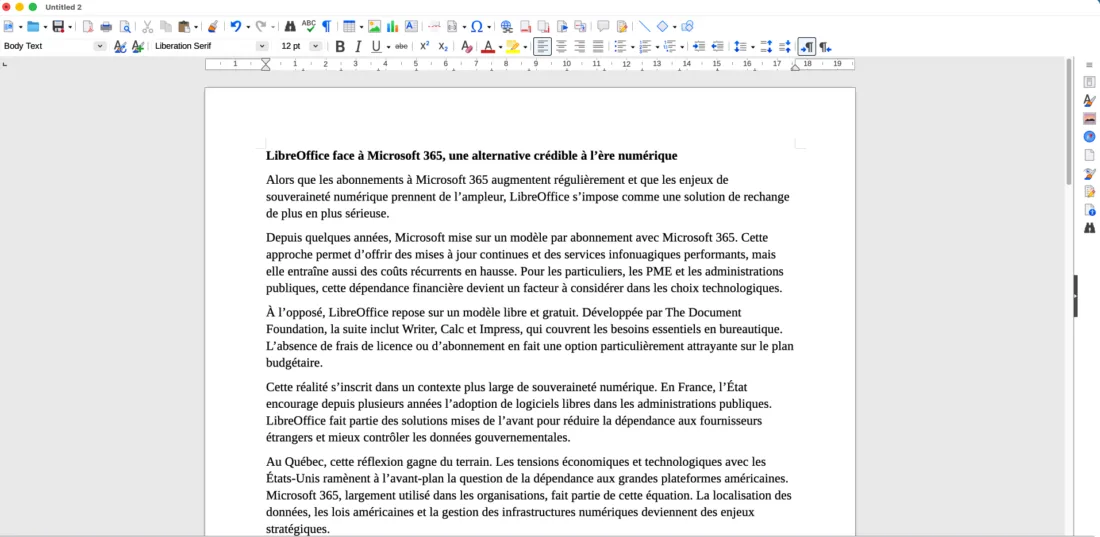1100x537 pixels.
Task: Set paragraph alignment to center
Action: [561, 46]
